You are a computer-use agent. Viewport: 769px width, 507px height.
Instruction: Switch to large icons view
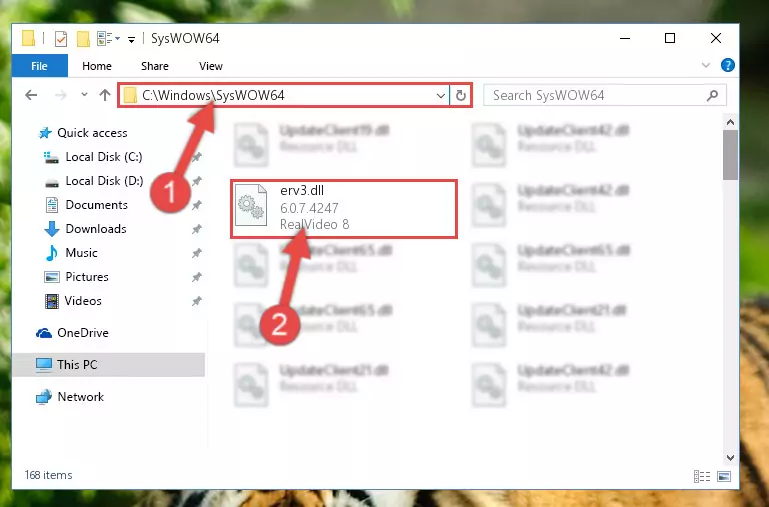click(724, 476)
